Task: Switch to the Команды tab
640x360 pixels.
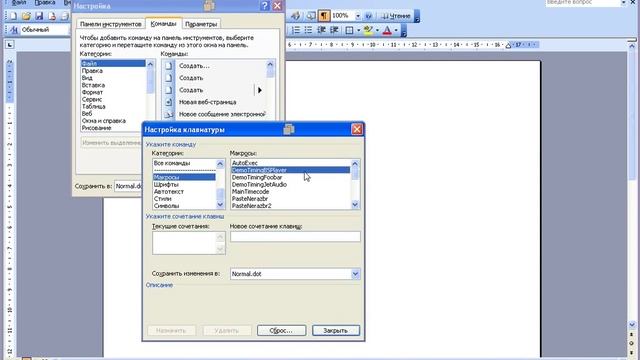Action: tap(163, 24)
